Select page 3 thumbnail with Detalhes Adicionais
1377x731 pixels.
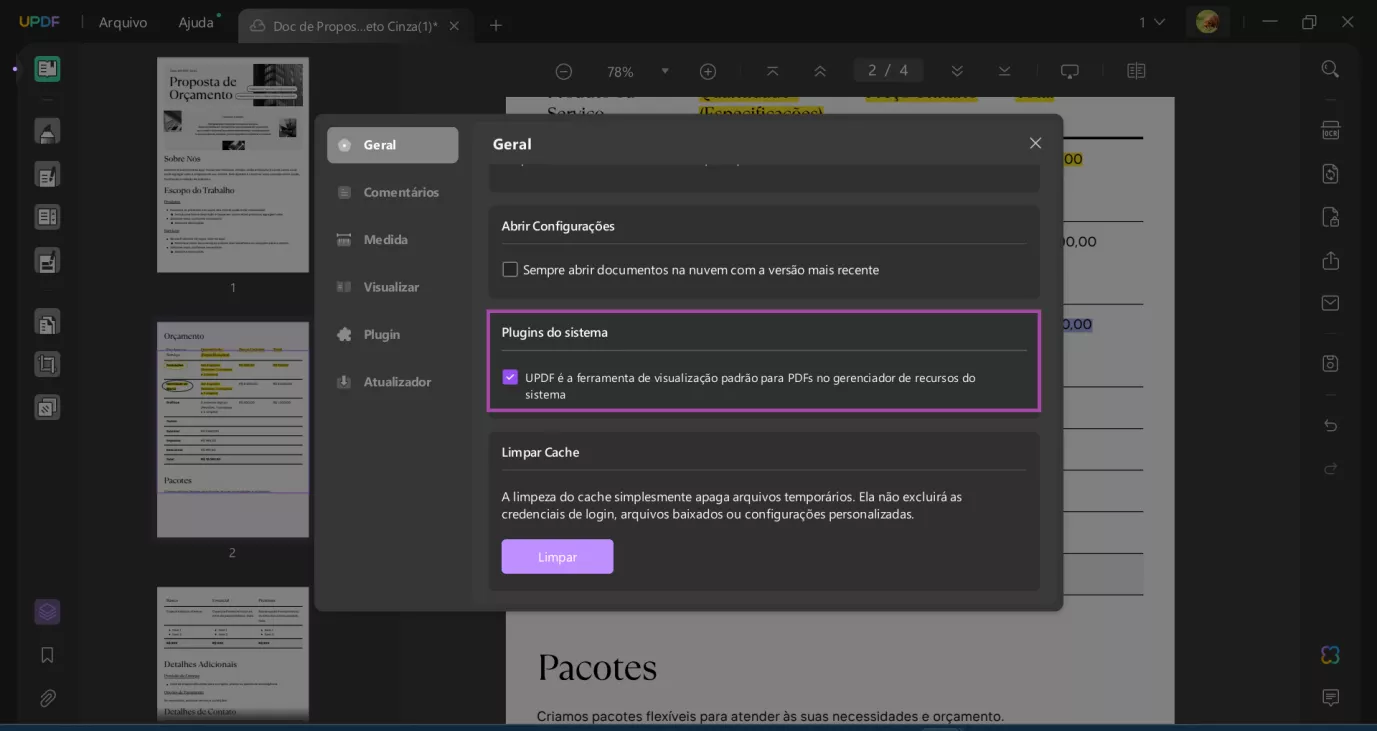(x=233, y=654)
